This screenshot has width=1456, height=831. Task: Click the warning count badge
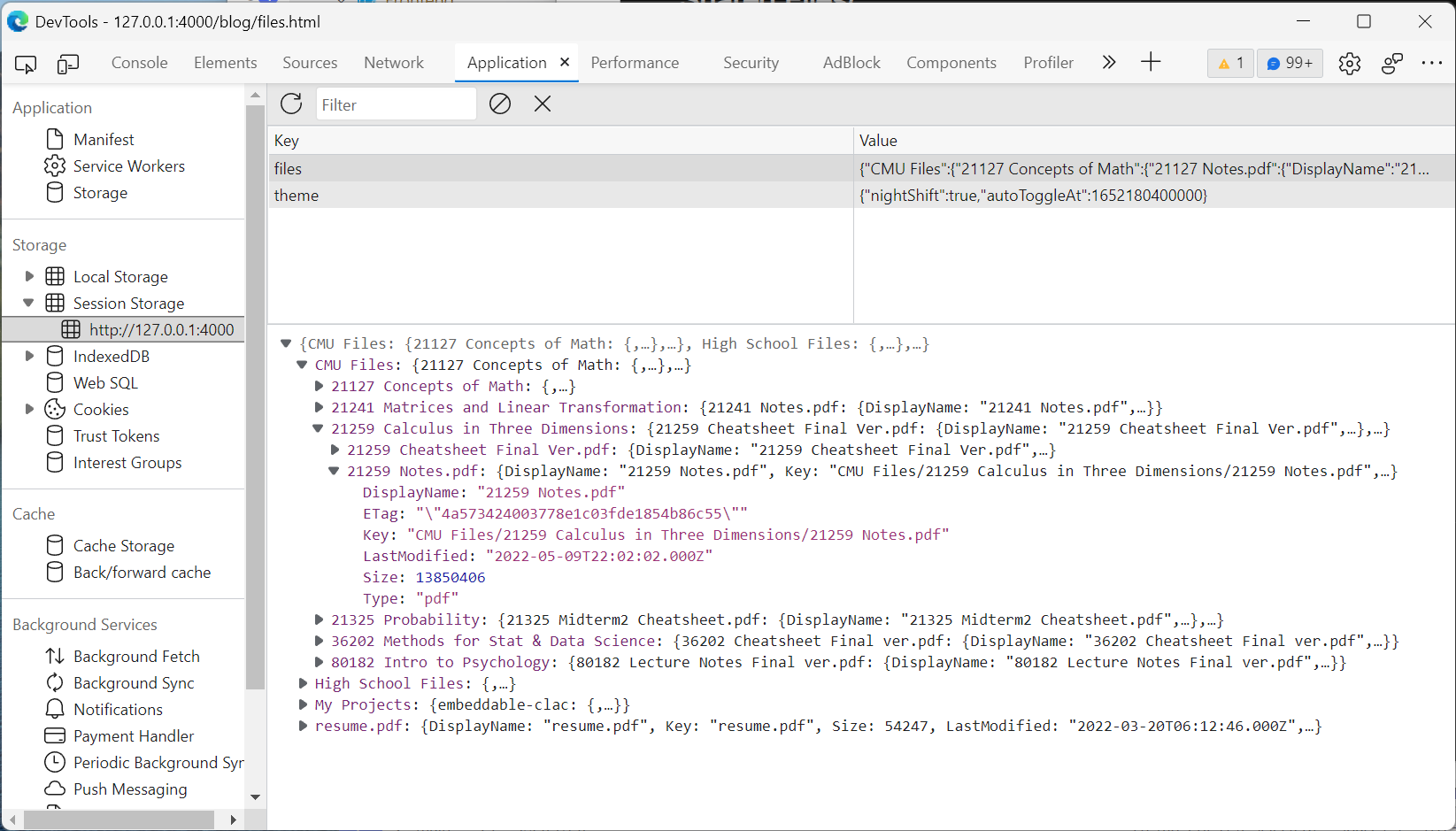click(1231, 63)
